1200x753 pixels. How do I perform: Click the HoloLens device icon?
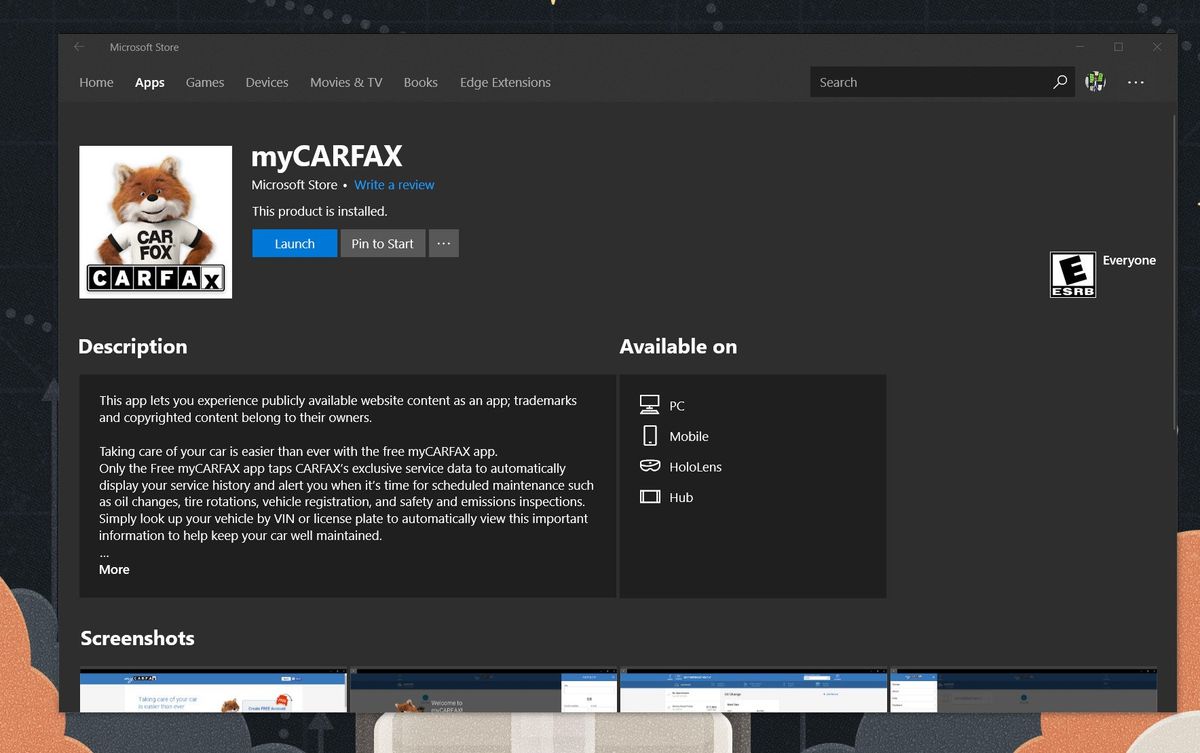coord(651,466)
